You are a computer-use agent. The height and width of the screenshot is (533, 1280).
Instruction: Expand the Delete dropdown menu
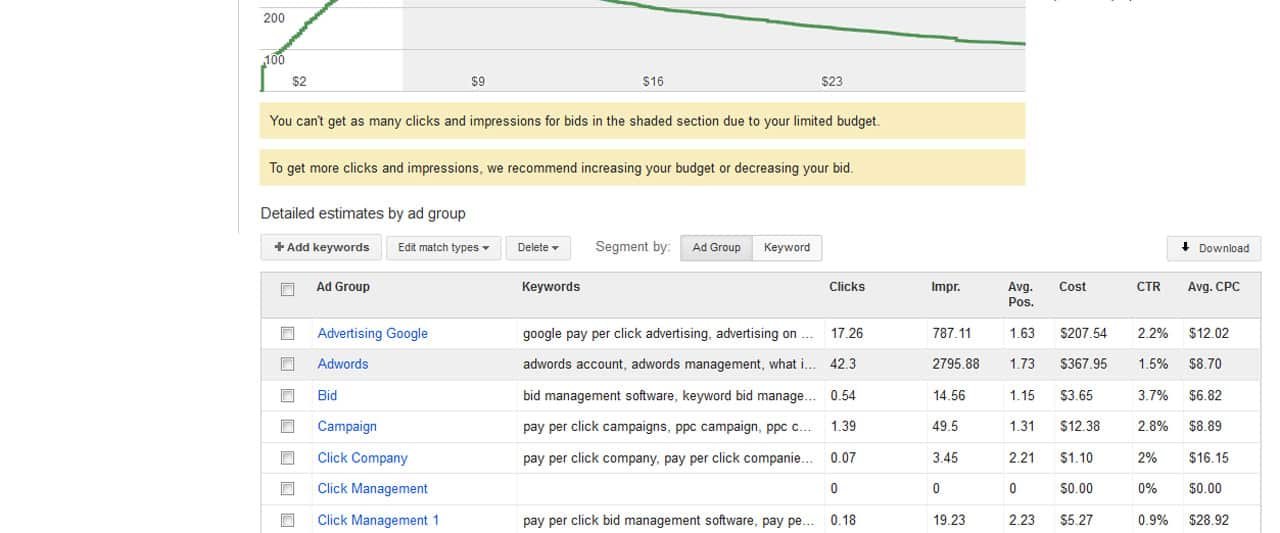pyautogui.click(x=538, y=248)
